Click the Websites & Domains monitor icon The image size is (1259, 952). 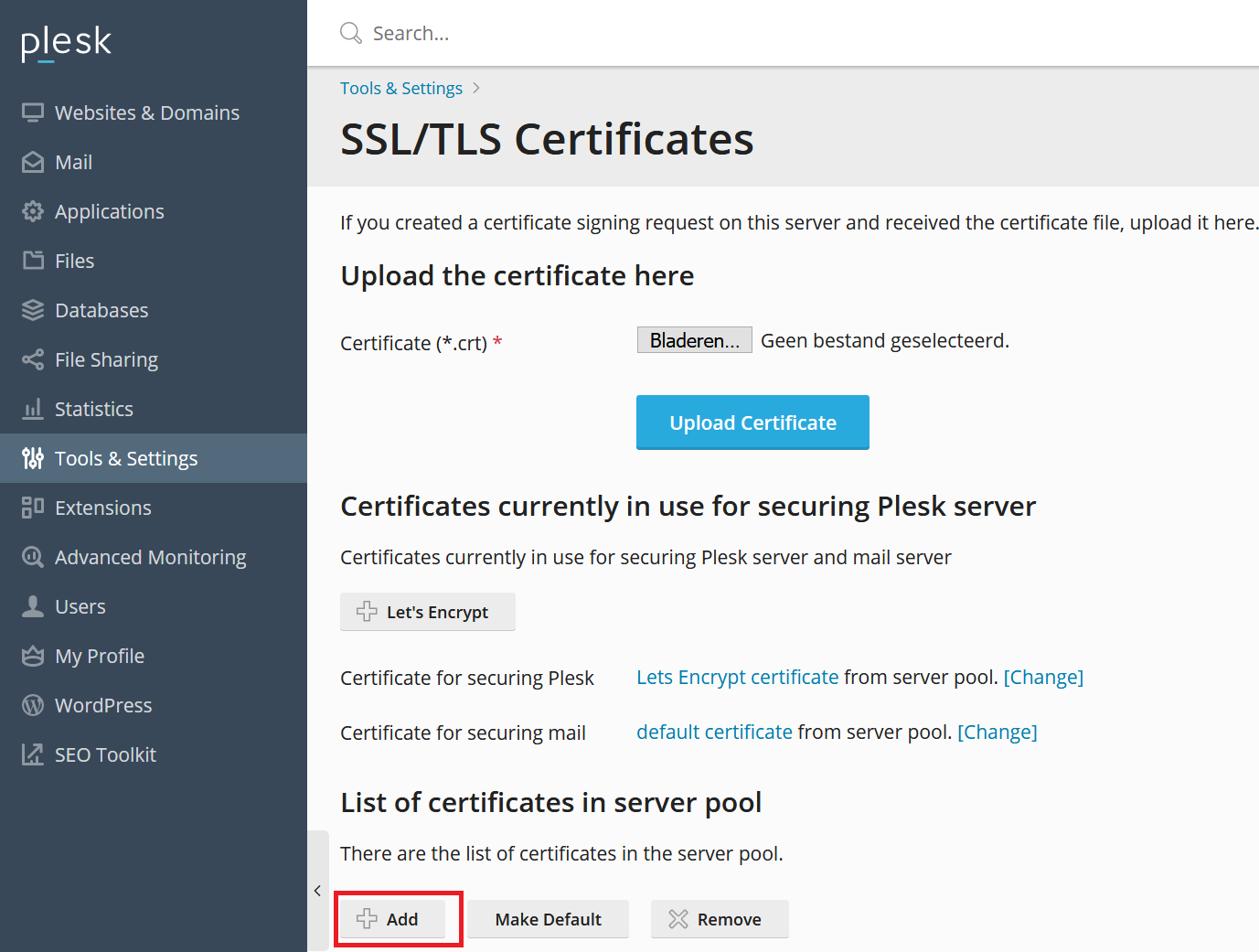33,112
